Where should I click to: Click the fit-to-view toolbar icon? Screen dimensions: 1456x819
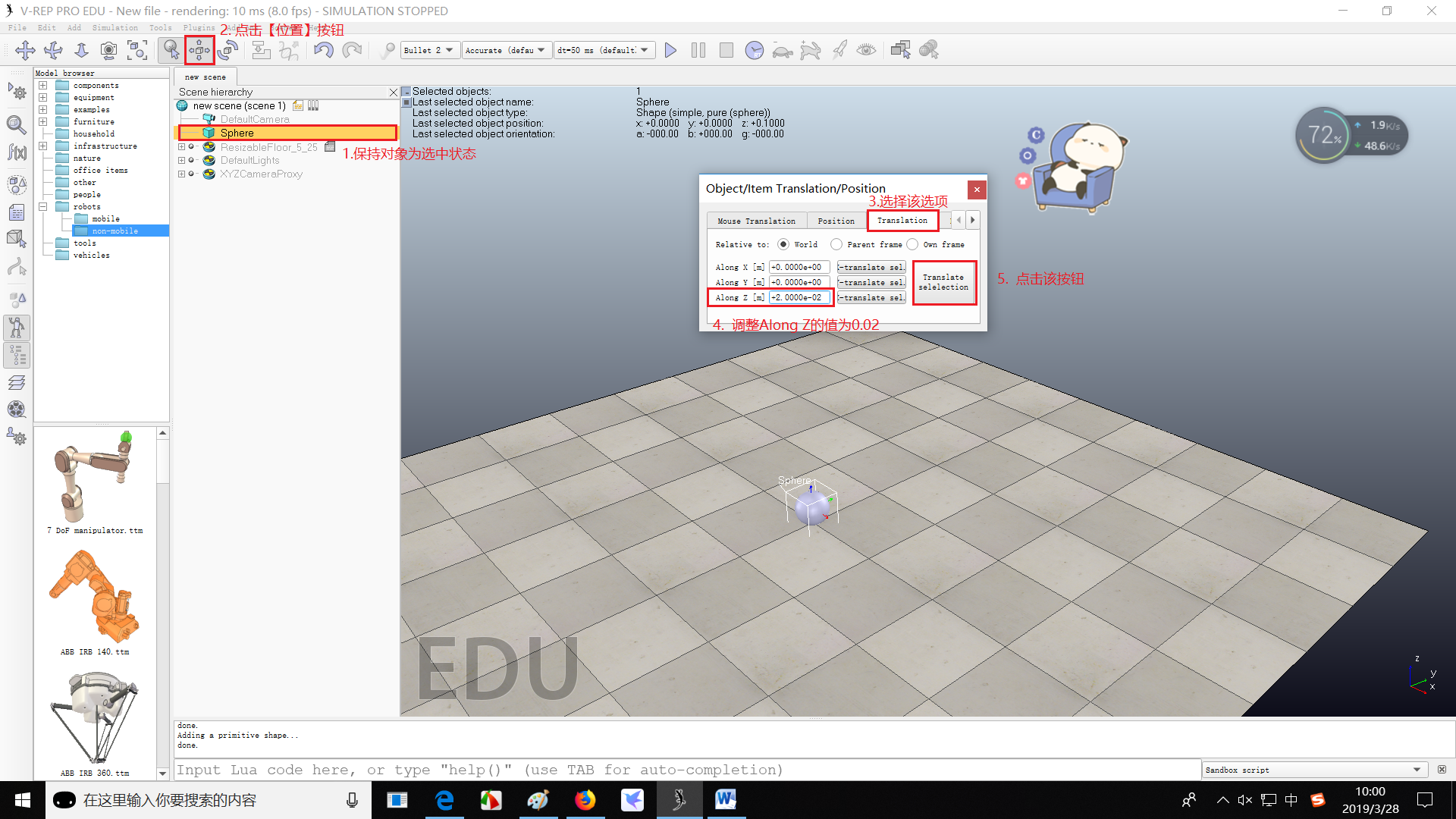click(x=137, y=50)
